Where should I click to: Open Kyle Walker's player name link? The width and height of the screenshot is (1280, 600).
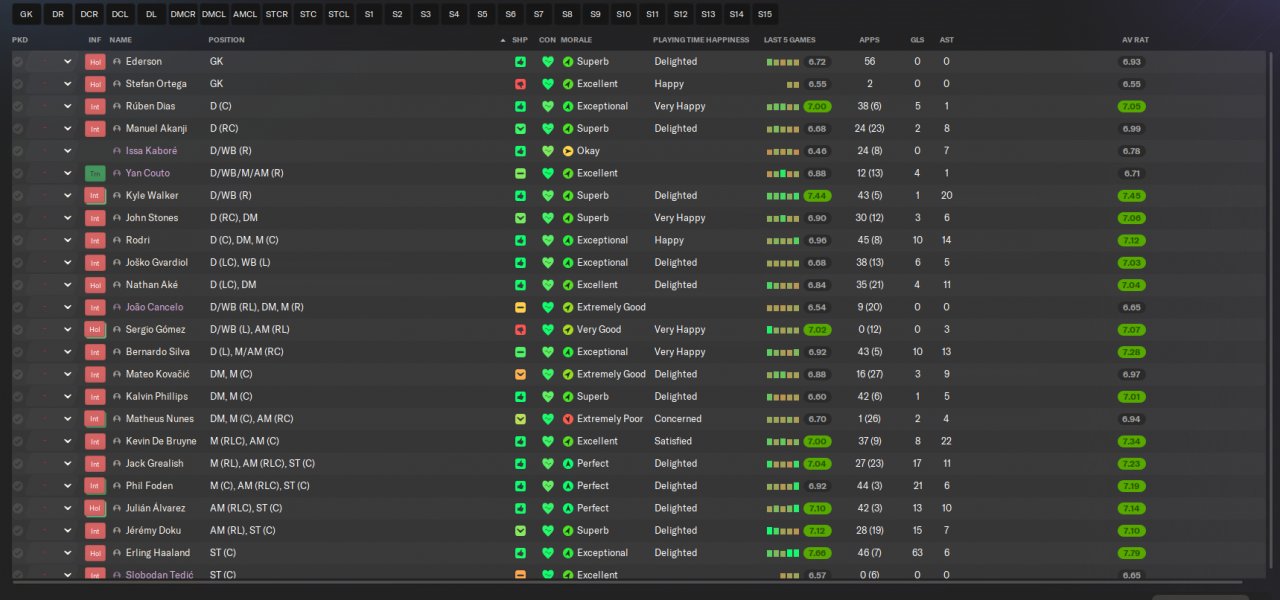coord(152,196)
